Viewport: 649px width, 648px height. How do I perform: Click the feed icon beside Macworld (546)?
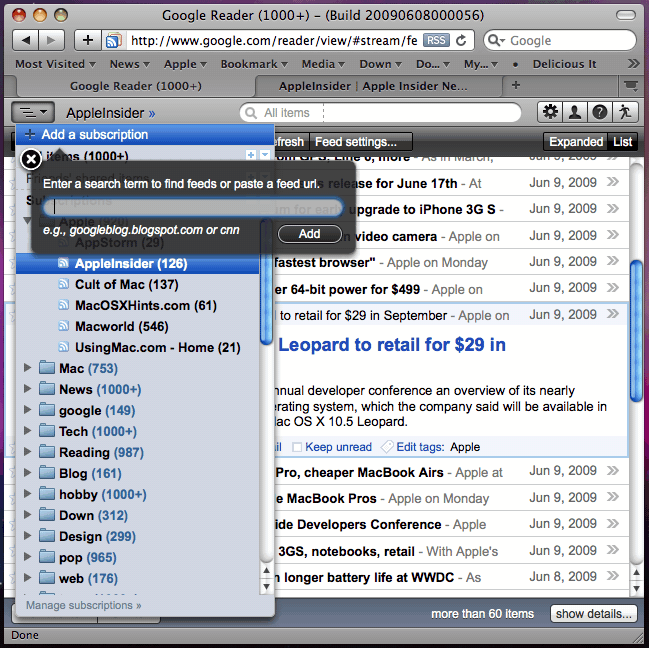point(63,326)
